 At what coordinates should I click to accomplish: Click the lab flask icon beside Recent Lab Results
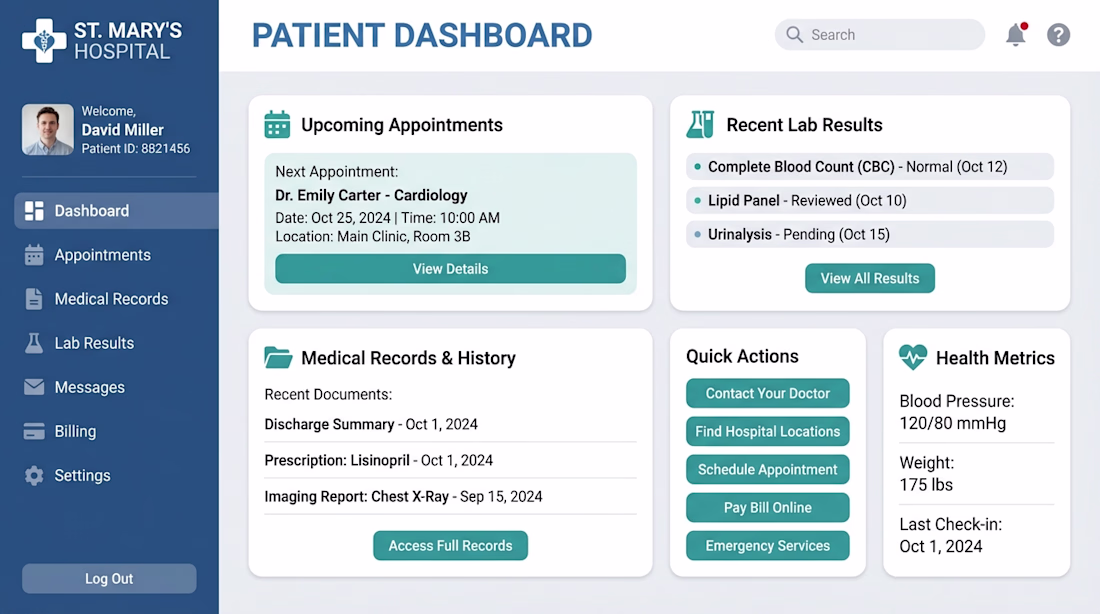click(700, 125)
